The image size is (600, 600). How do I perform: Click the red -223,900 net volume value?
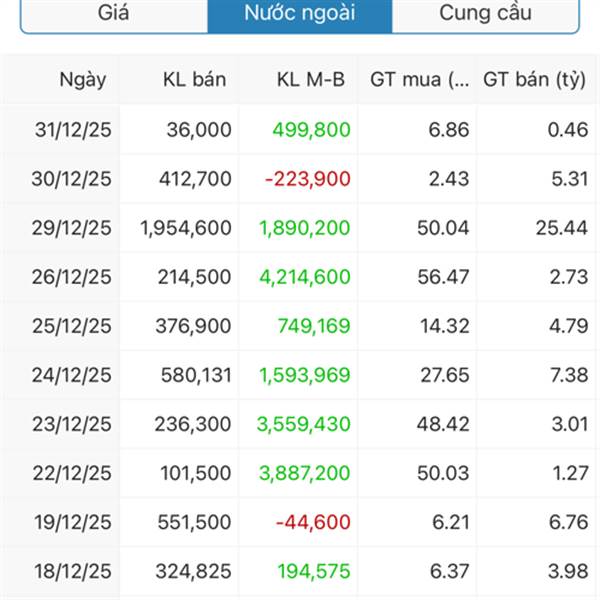point(308,179)
